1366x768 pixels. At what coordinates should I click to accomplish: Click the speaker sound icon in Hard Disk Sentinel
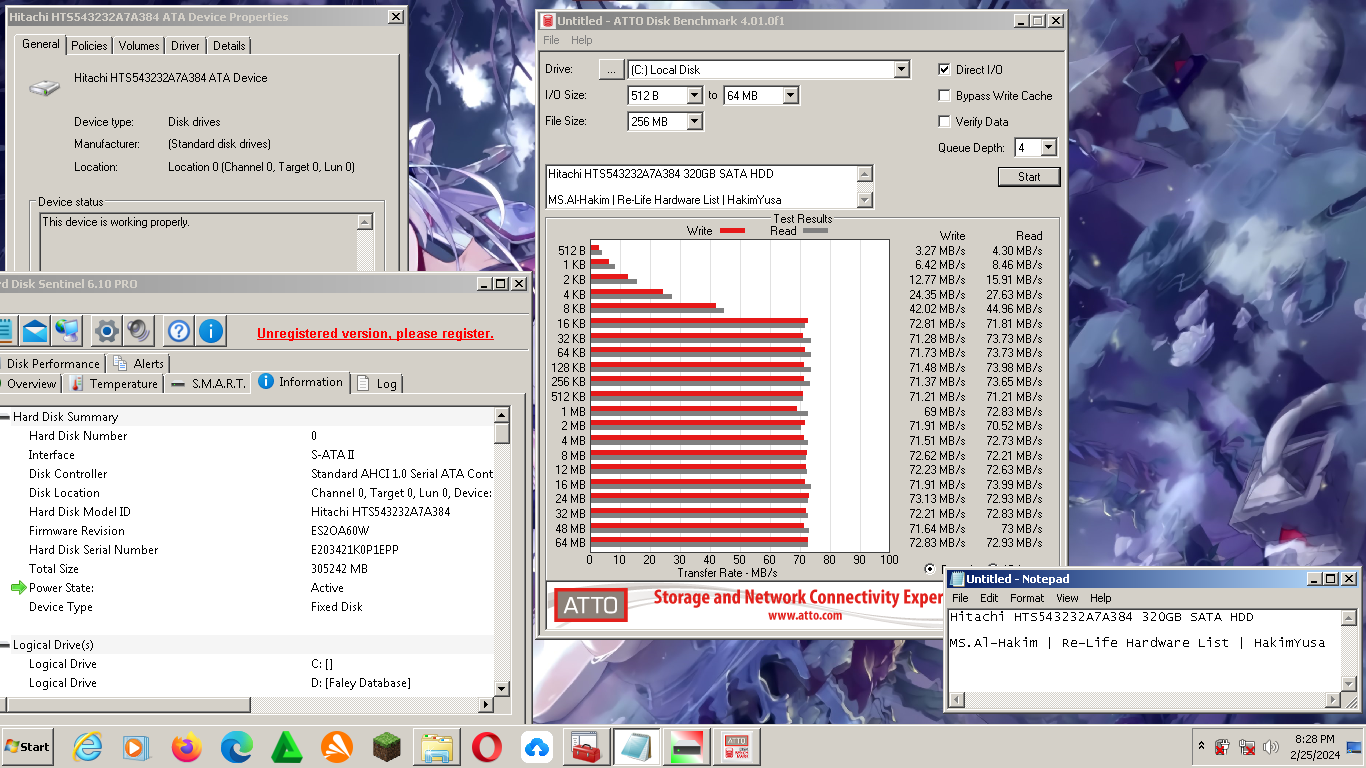click(138, 331)
